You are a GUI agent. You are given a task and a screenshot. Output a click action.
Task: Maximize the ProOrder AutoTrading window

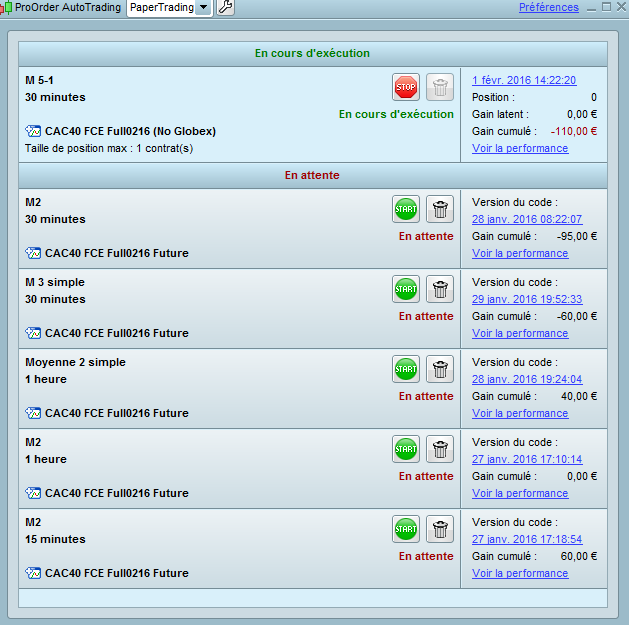pos(606,7)
